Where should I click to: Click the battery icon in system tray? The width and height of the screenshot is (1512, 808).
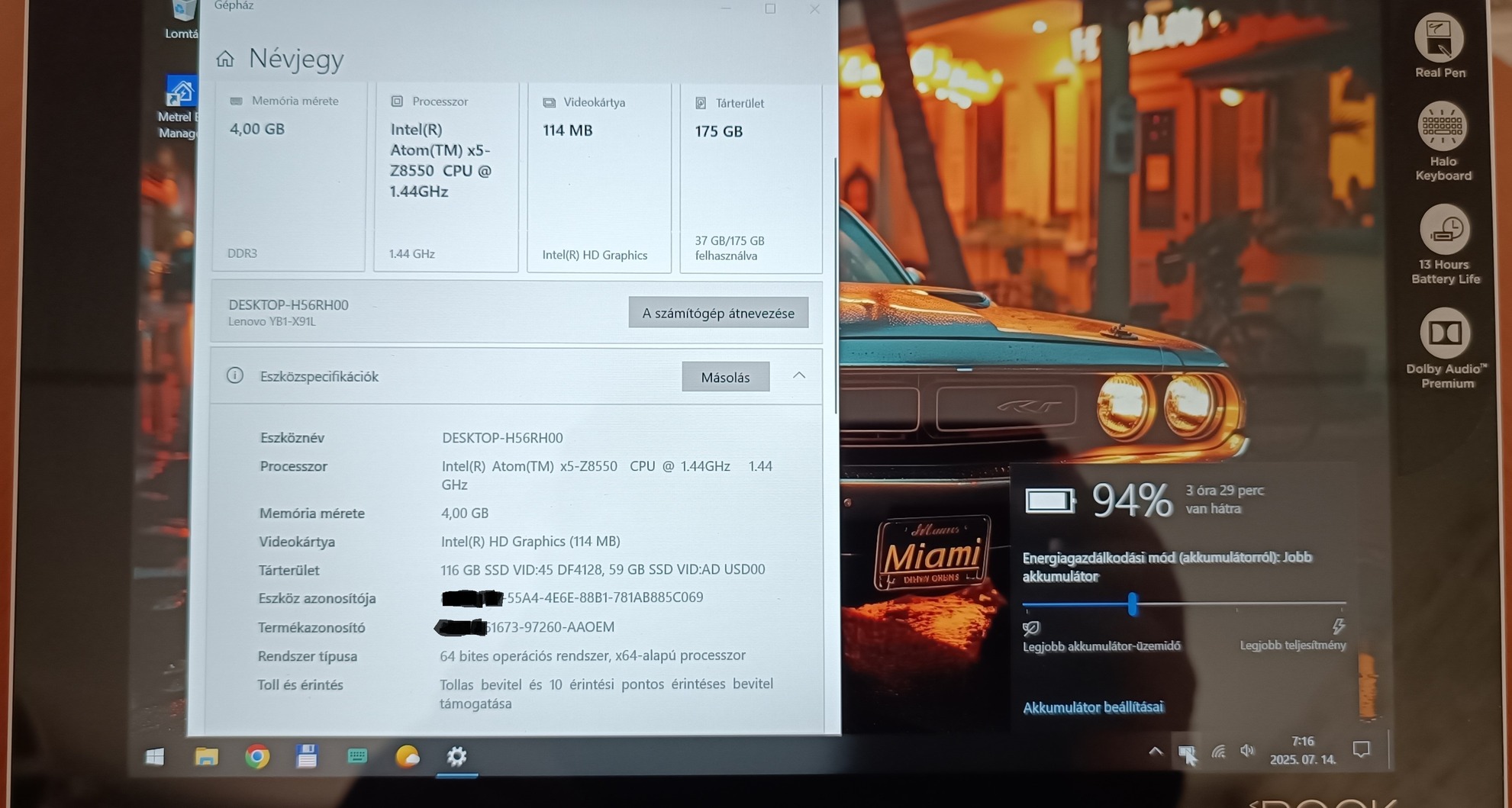click(1187, 753)
